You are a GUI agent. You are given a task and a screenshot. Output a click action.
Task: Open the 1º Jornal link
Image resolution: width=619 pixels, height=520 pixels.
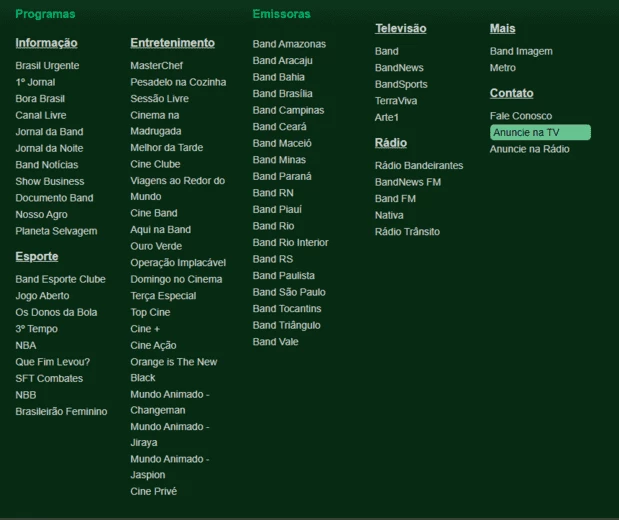pyautogui.click(x=35, y=82)
